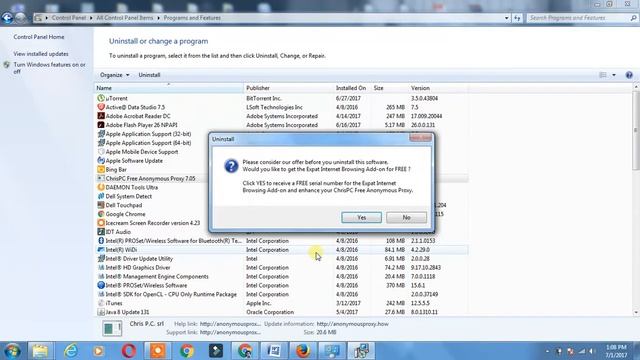Select Intel® PROSet/Wireless Software row text

pyautogui.click(x=147, y=286)
